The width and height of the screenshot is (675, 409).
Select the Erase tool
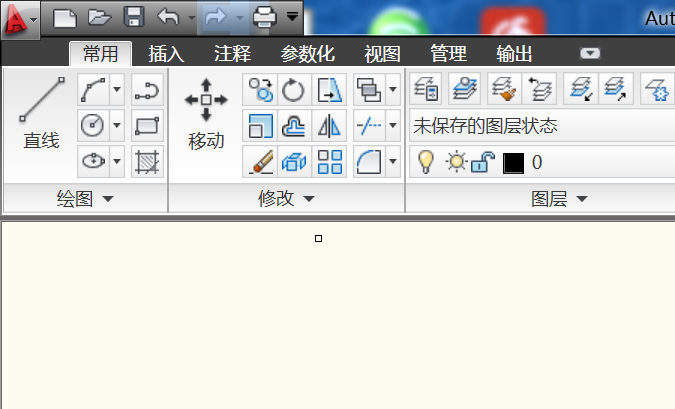[x=260, y=161]
